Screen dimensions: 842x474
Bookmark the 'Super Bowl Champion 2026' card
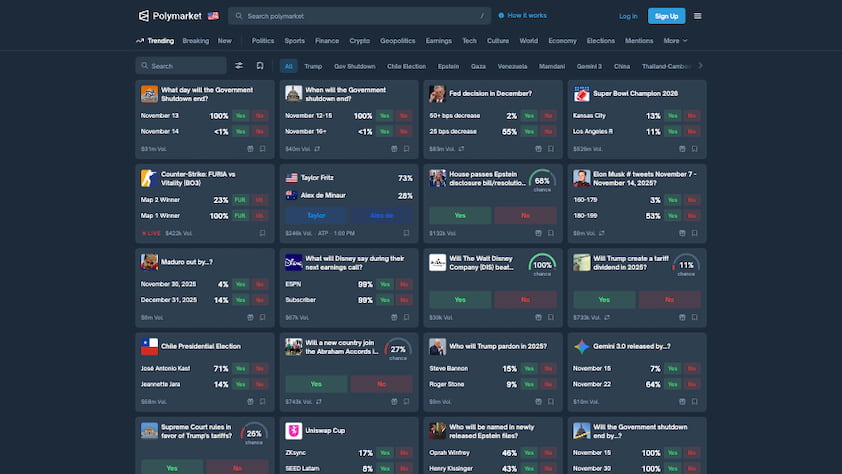(x=695, y=149)
